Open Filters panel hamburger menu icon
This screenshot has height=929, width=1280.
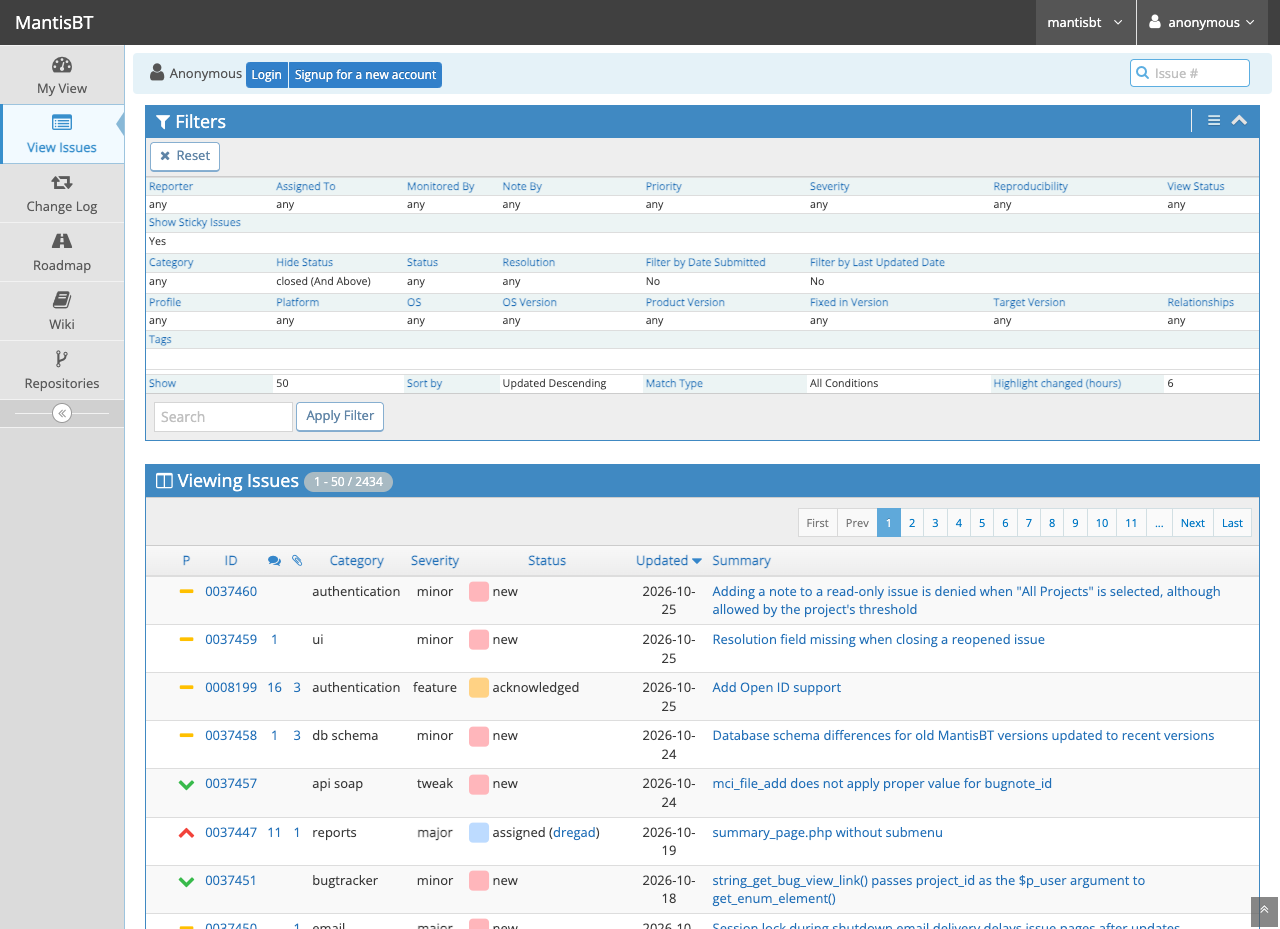1214,121
